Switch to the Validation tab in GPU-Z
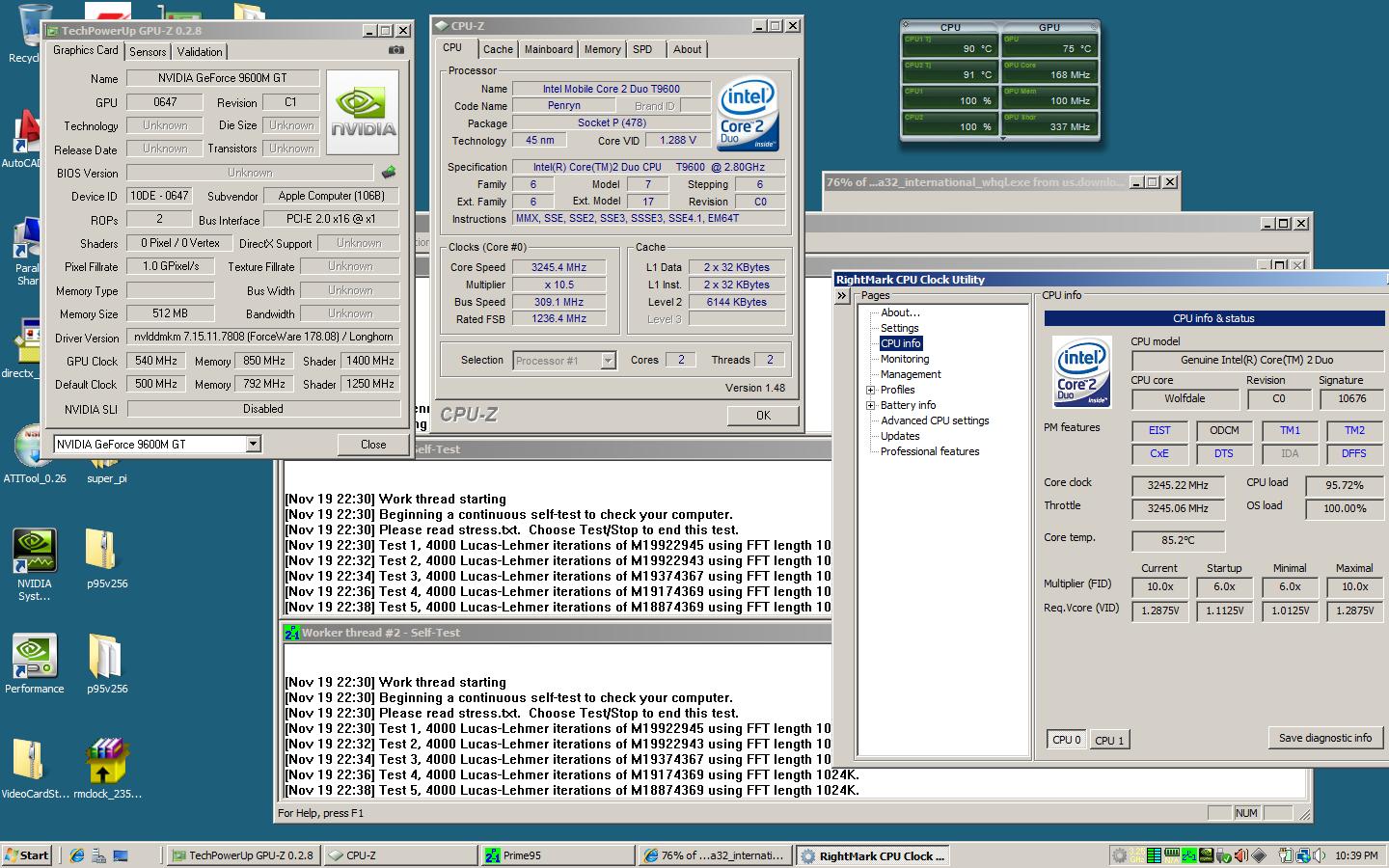This screenshot has width=1389, height=868. pyautogui.click(x=200, y=52)
